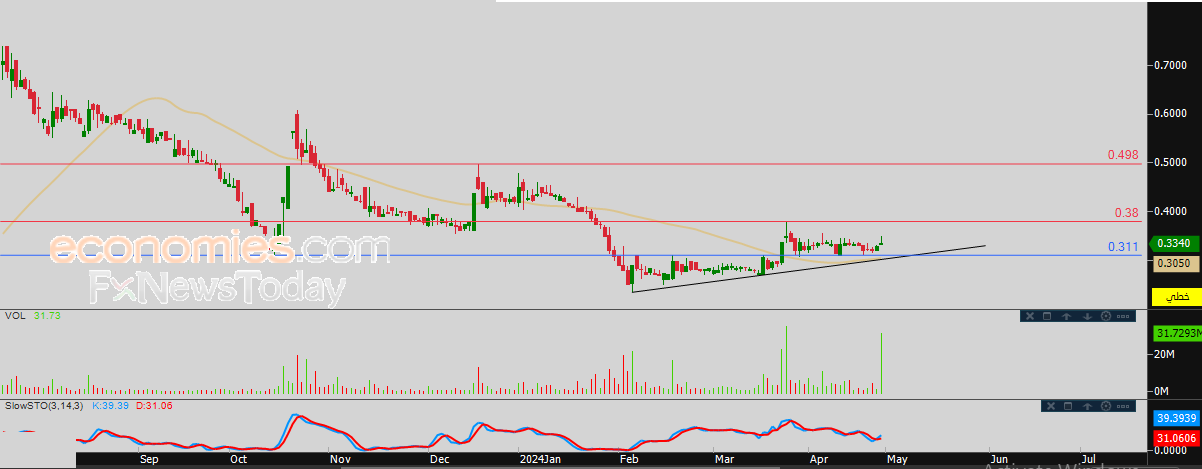Close the VOL indicator panel
The image size is (1202, 469).
point(1030,316)
